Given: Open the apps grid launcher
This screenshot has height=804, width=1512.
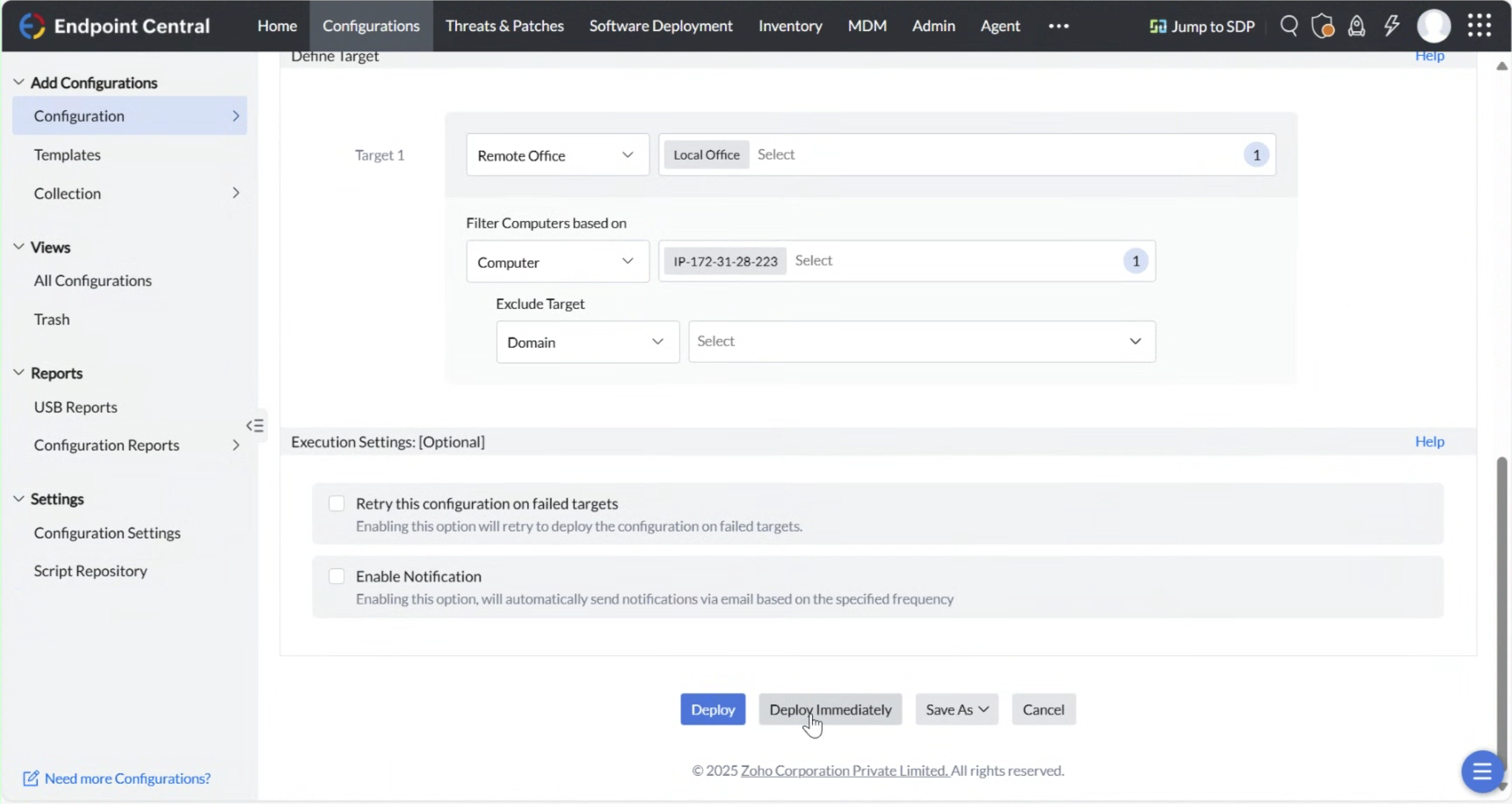Looking at the screenshot, I should pyautogui.click(x=1479, y=26).
